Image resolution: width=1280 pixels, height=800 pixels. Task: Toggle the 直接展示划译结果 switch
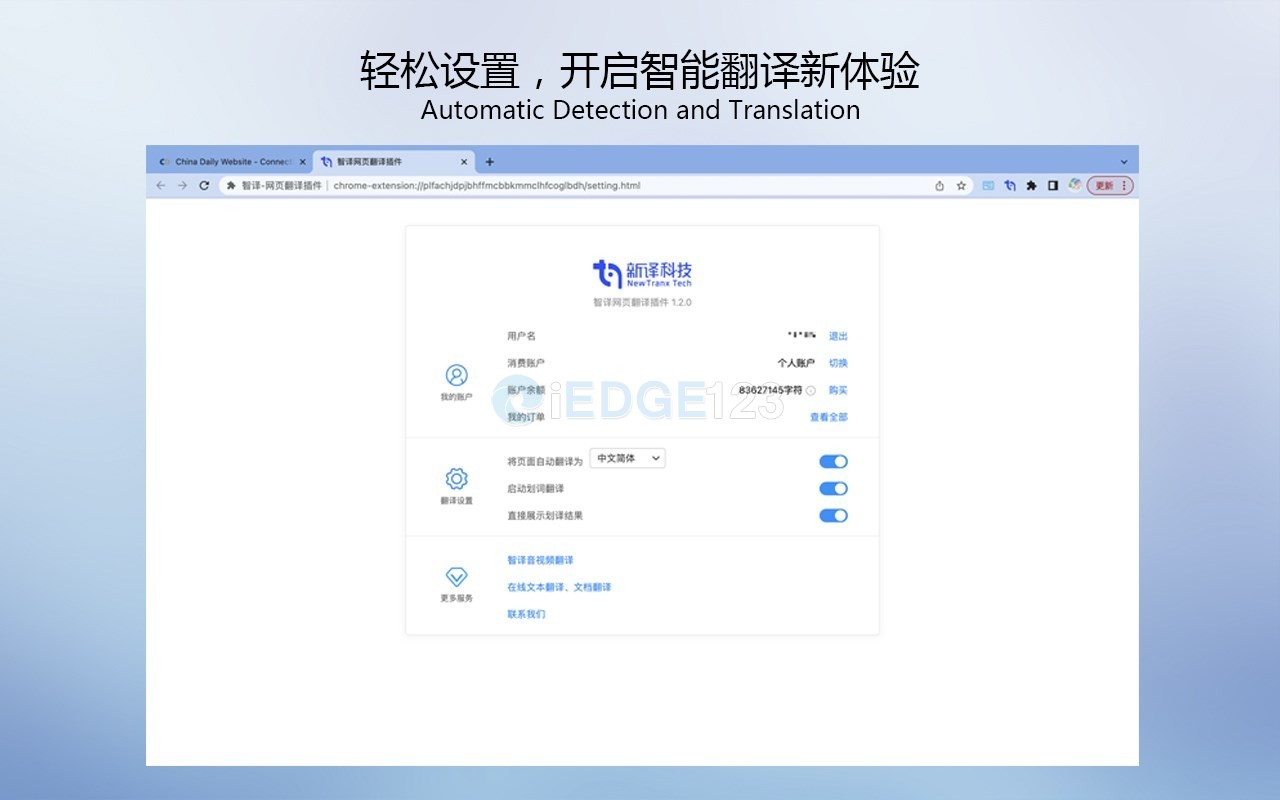tap(833, 515)
